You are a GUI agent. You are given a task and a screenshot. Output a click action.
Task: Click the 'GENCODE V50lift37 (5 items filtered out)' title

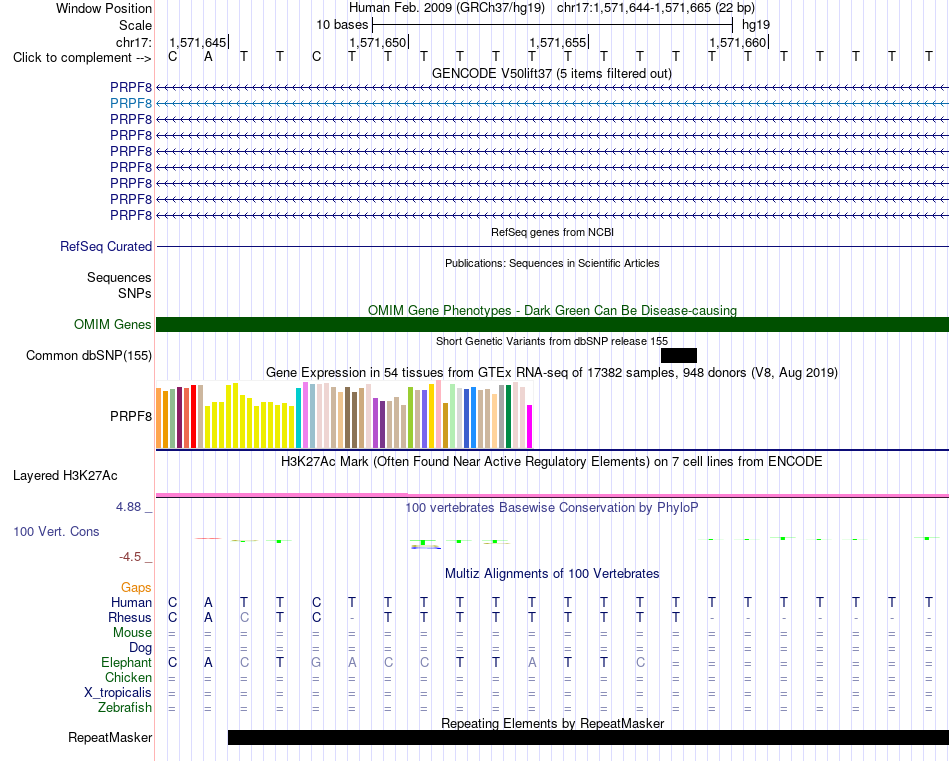pos(552,73)
